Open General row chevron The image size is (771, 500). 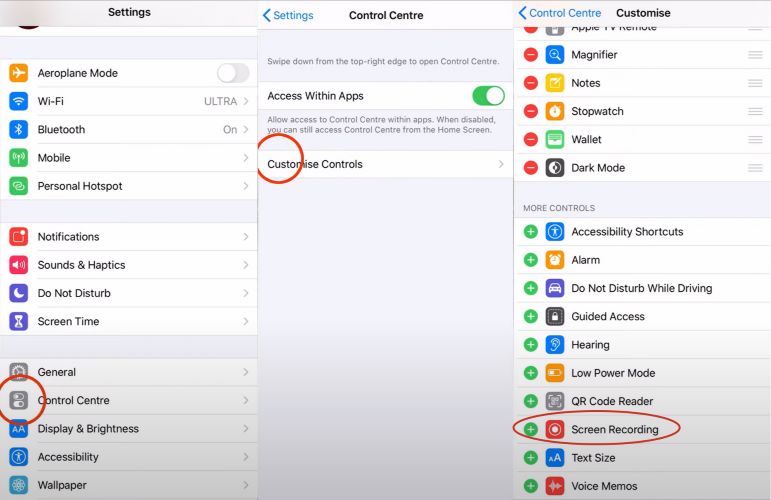(x=246, y=372)
